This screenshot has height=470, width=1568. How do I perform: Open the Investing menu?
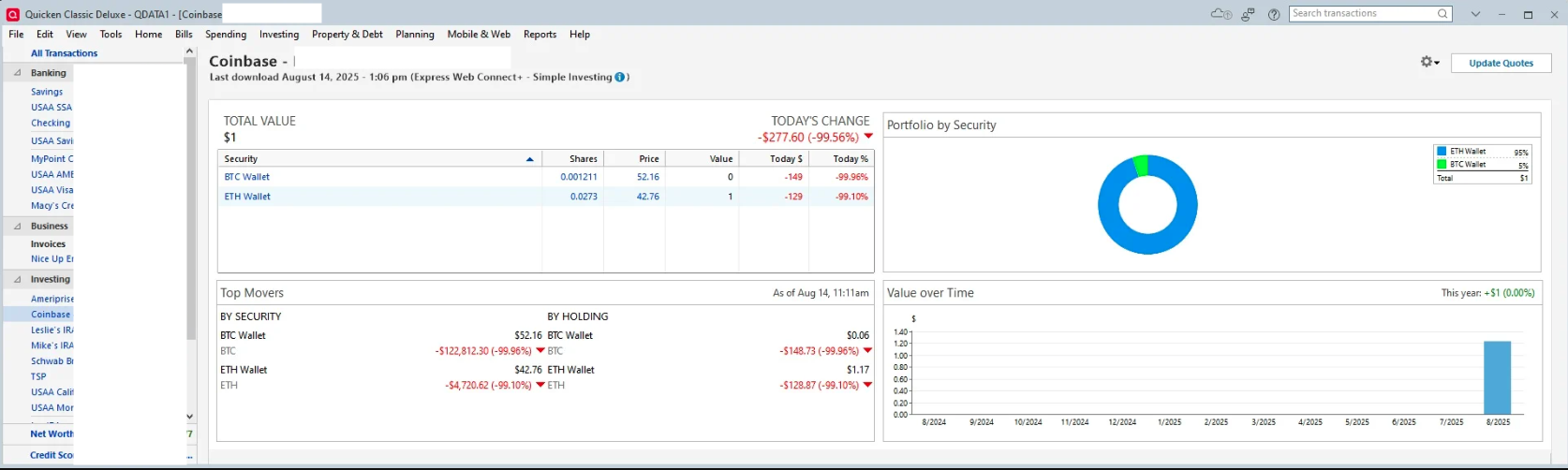click(279, 34)
